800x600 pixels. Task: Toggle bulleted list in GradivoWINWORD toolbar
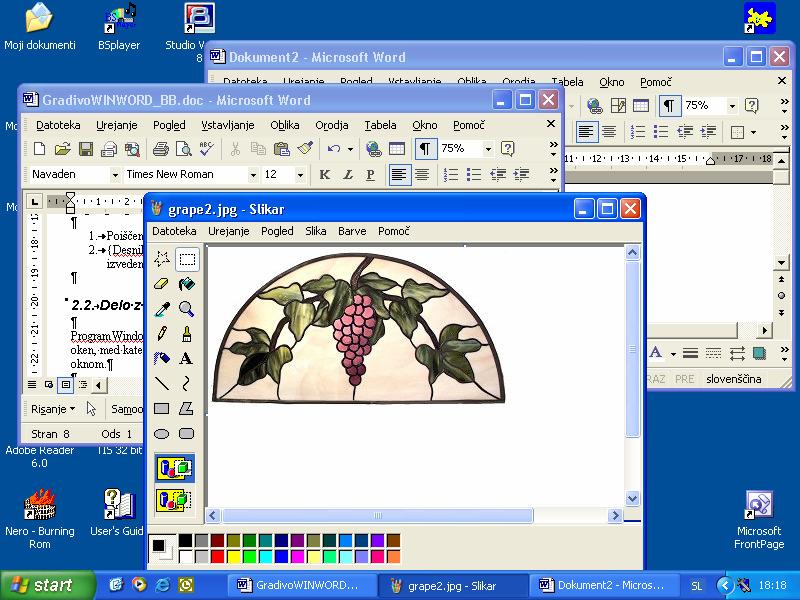pos(474,174)
